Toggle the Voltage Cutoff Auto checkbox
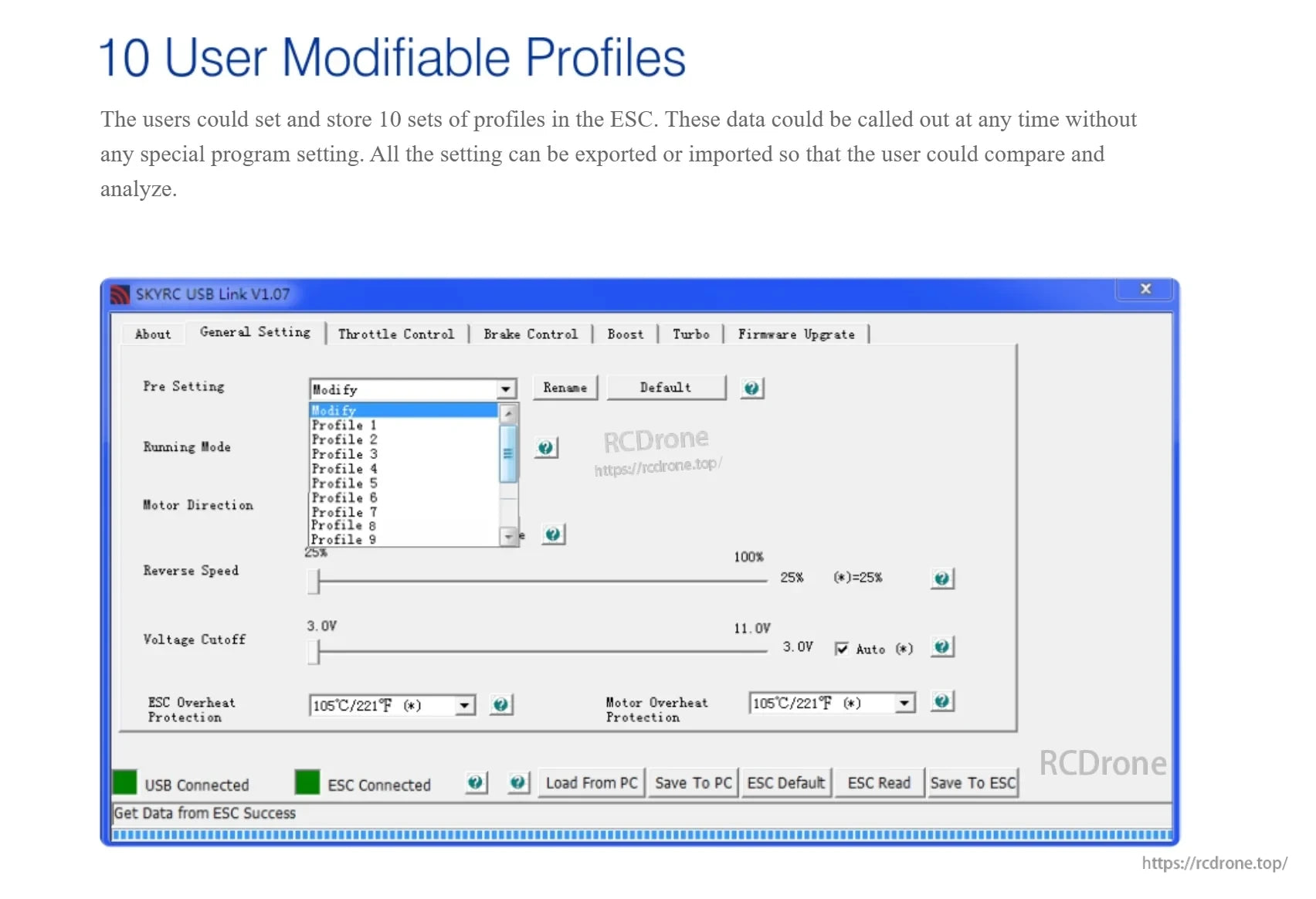This screenshot has width=1316, height=899. pyautogui.click(x=841, y=649)
